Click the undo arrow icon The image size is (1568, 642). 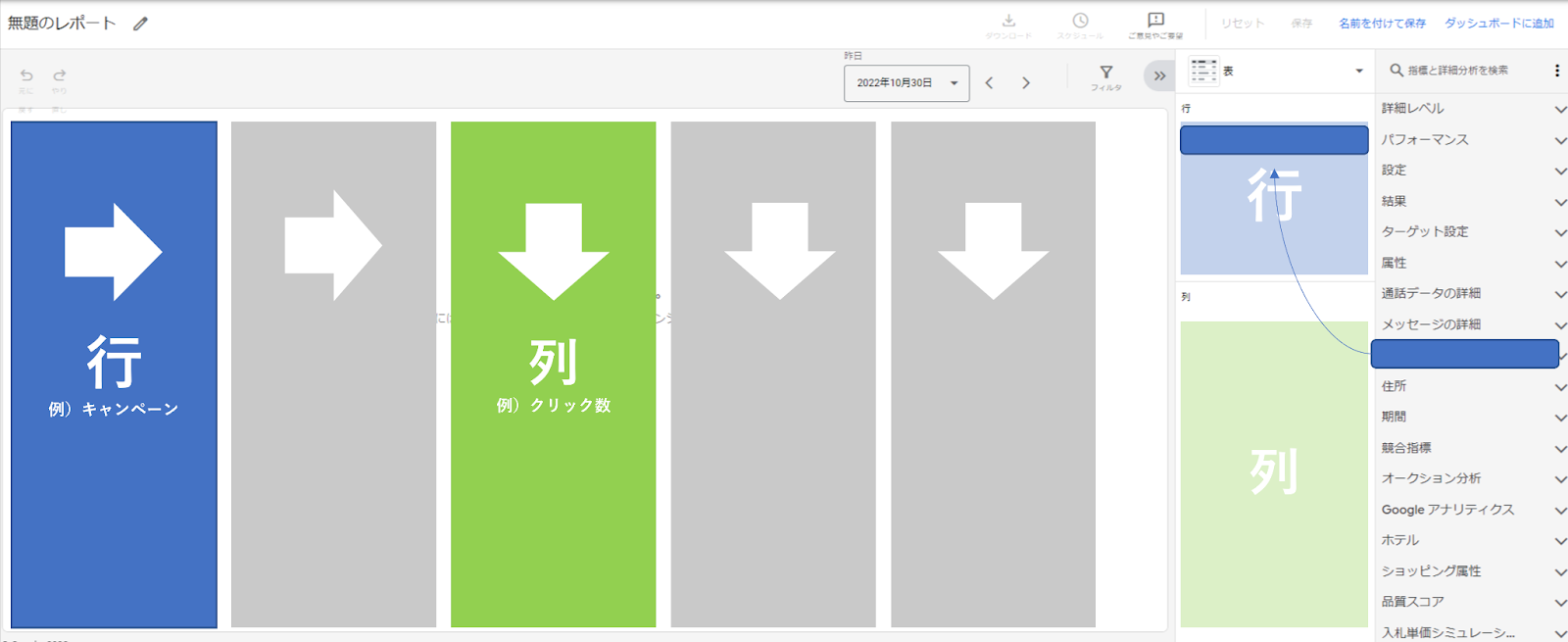(26, 75)
